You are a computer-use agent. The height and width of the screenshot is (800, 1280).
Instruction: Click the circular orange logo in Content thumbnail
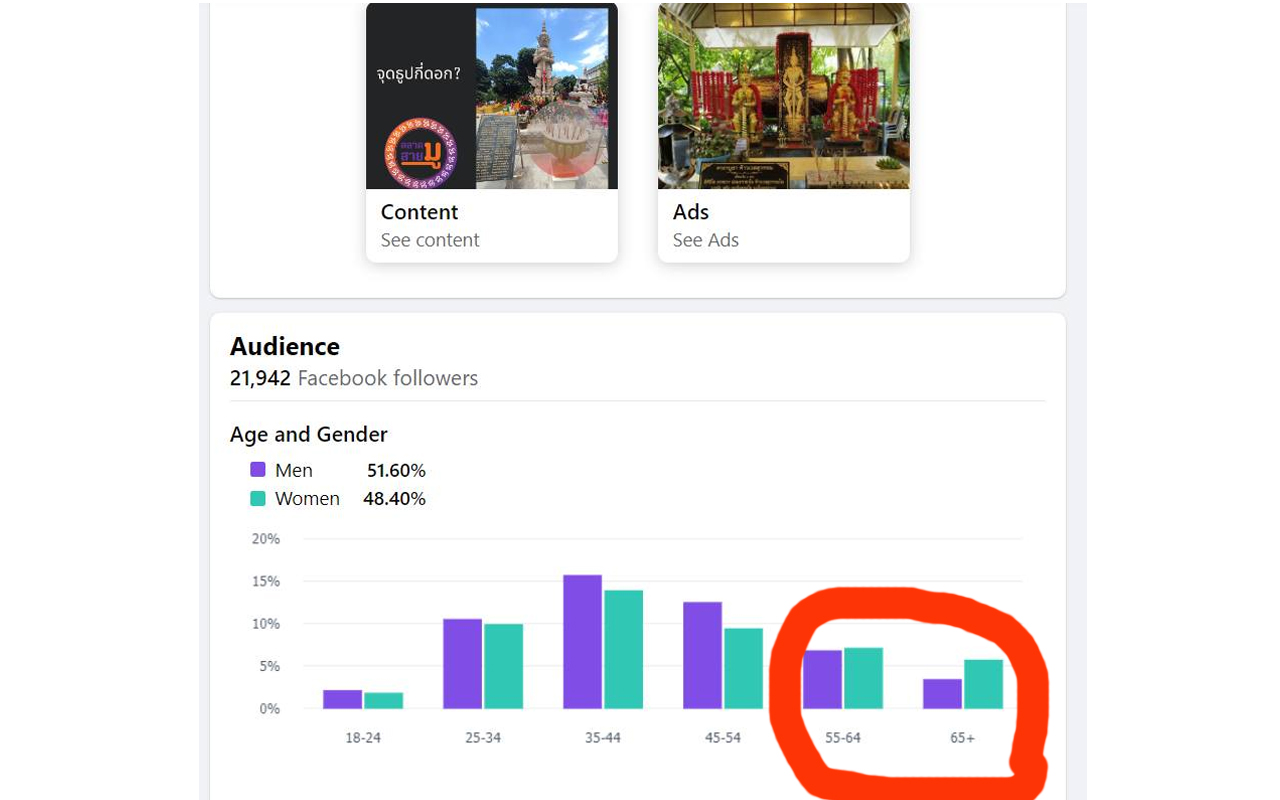[x=421, y=152]
